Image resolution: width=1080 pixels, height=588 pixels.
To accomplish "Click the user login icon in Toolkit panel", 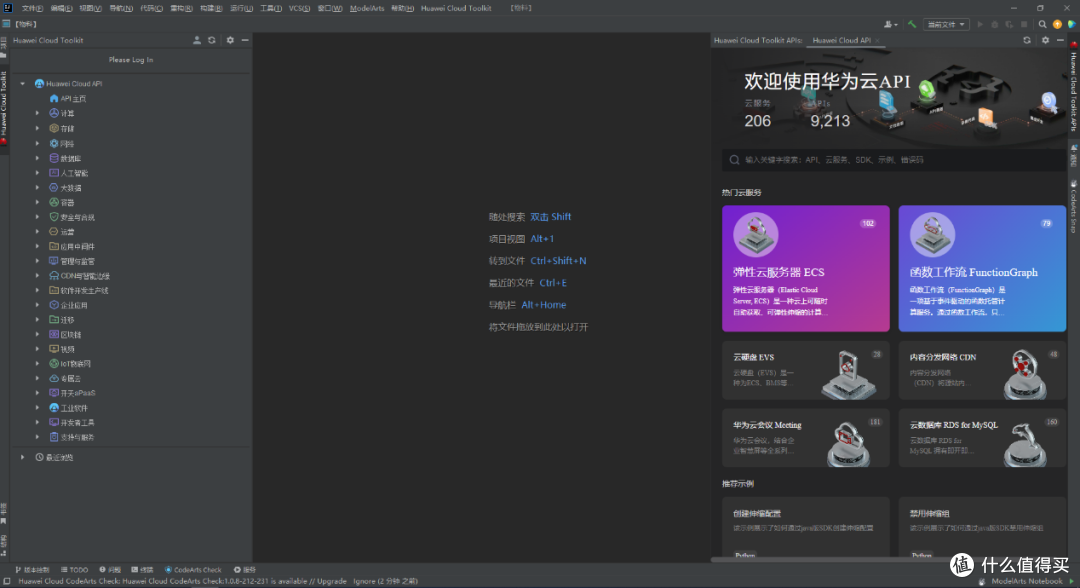I will [197, 41].
